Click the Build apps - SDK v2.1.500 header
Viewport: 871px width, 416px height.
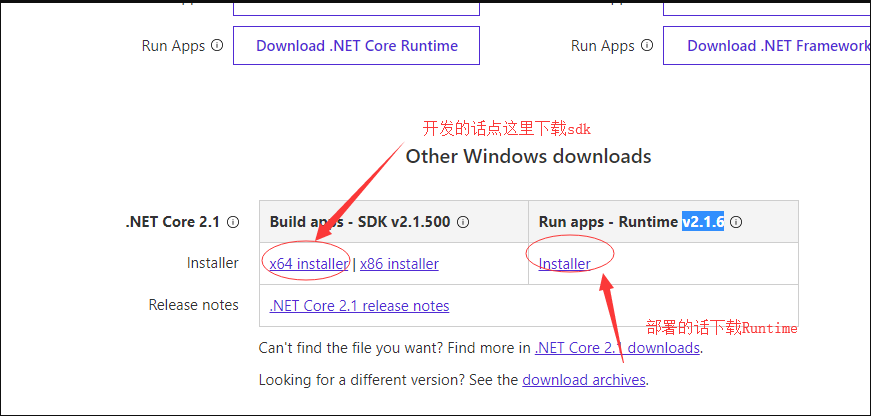359,222
